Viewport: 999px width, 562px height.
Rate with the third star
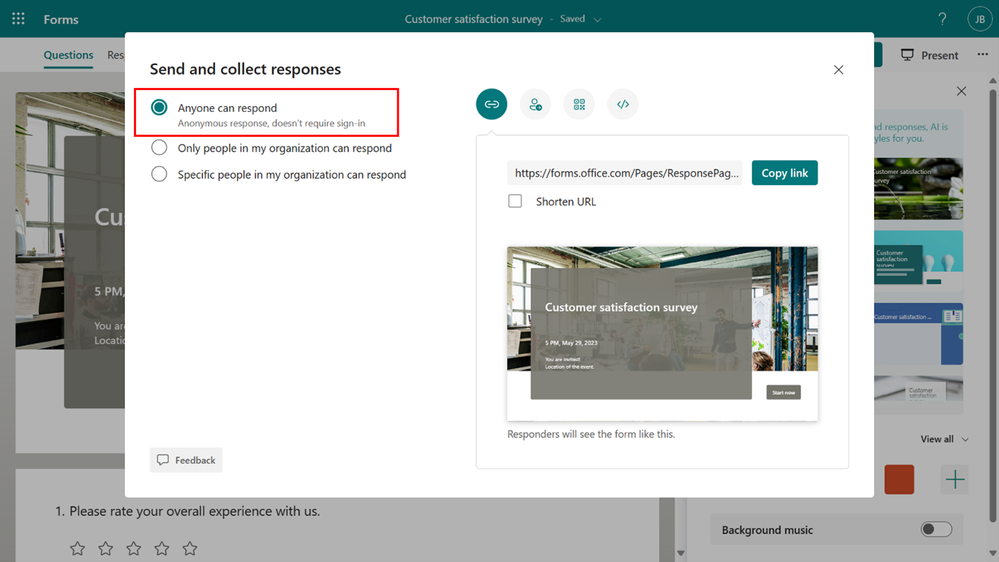tap(134, 548)
